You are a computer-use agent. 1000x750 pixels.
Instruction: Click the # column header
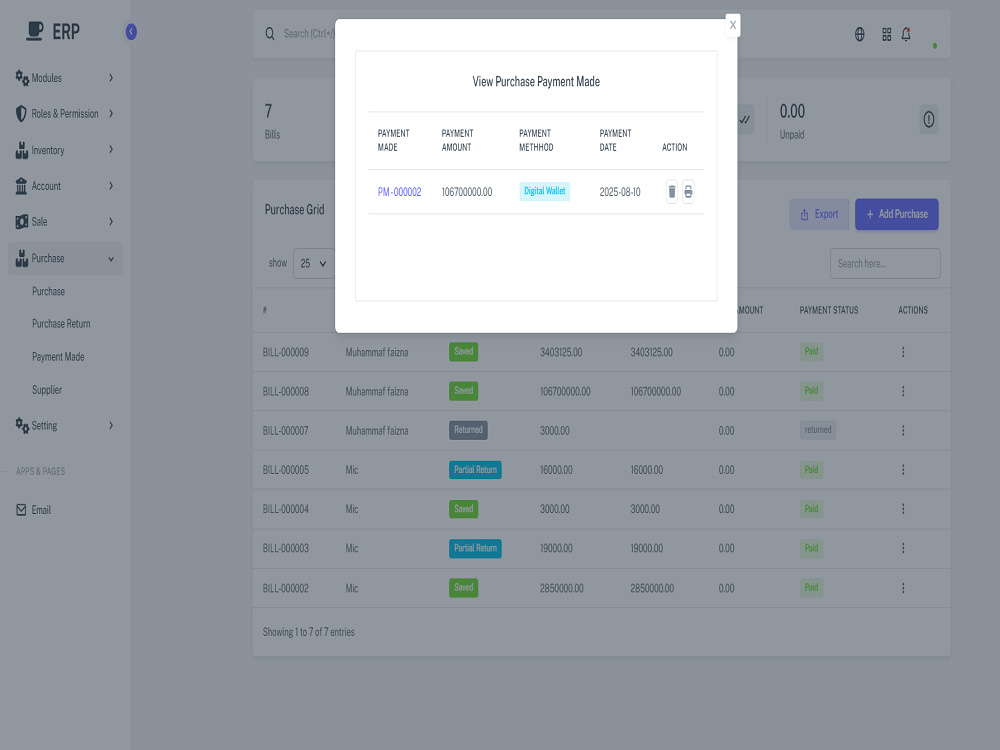pos(265,310)
